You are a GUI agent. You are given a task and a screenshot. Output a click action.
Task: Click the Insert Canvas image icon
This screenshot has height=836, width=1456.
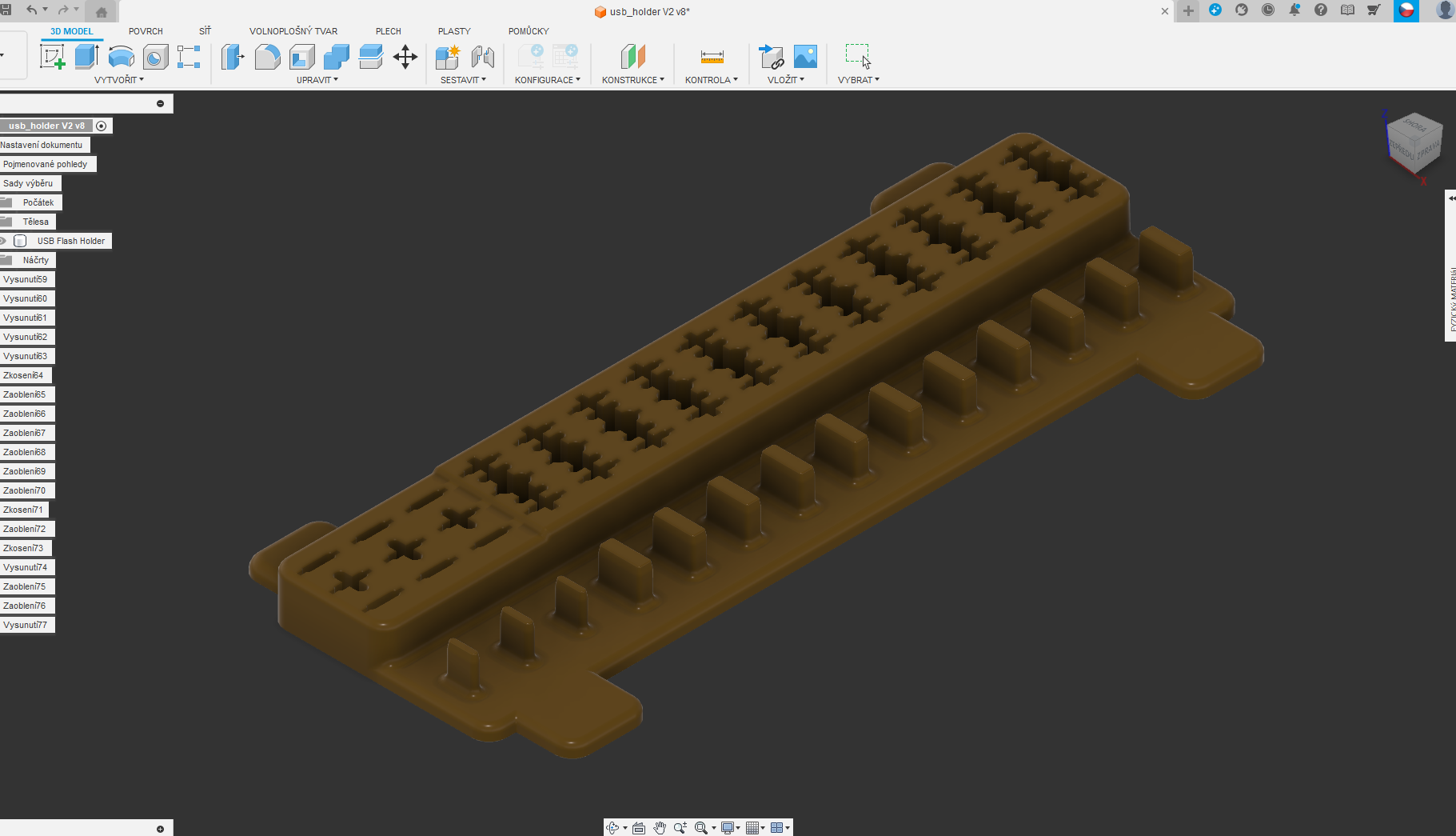pos(805,57)
